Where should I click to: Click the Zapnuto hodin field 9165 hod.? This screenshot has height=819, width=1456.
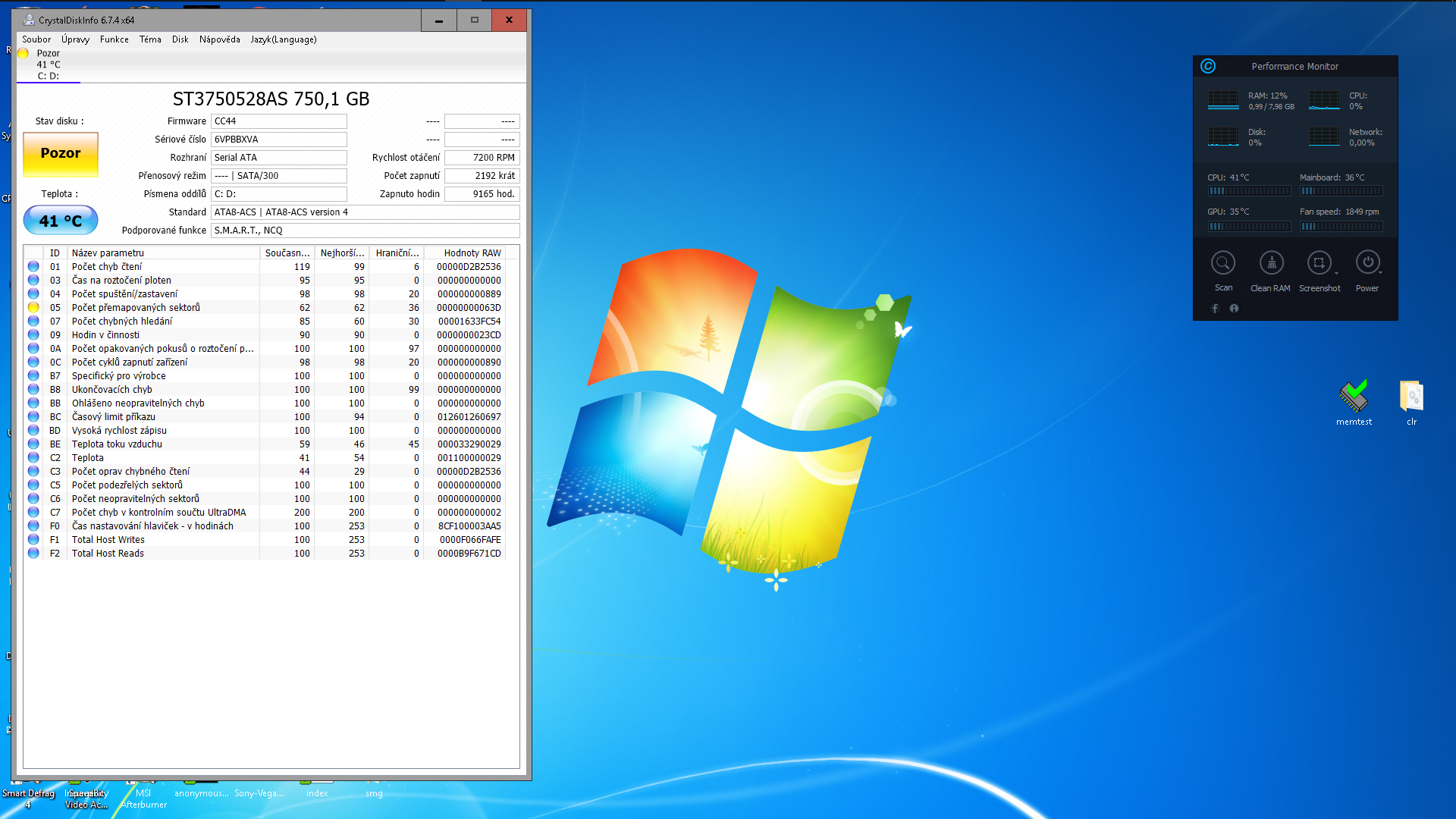click(482, 194)
